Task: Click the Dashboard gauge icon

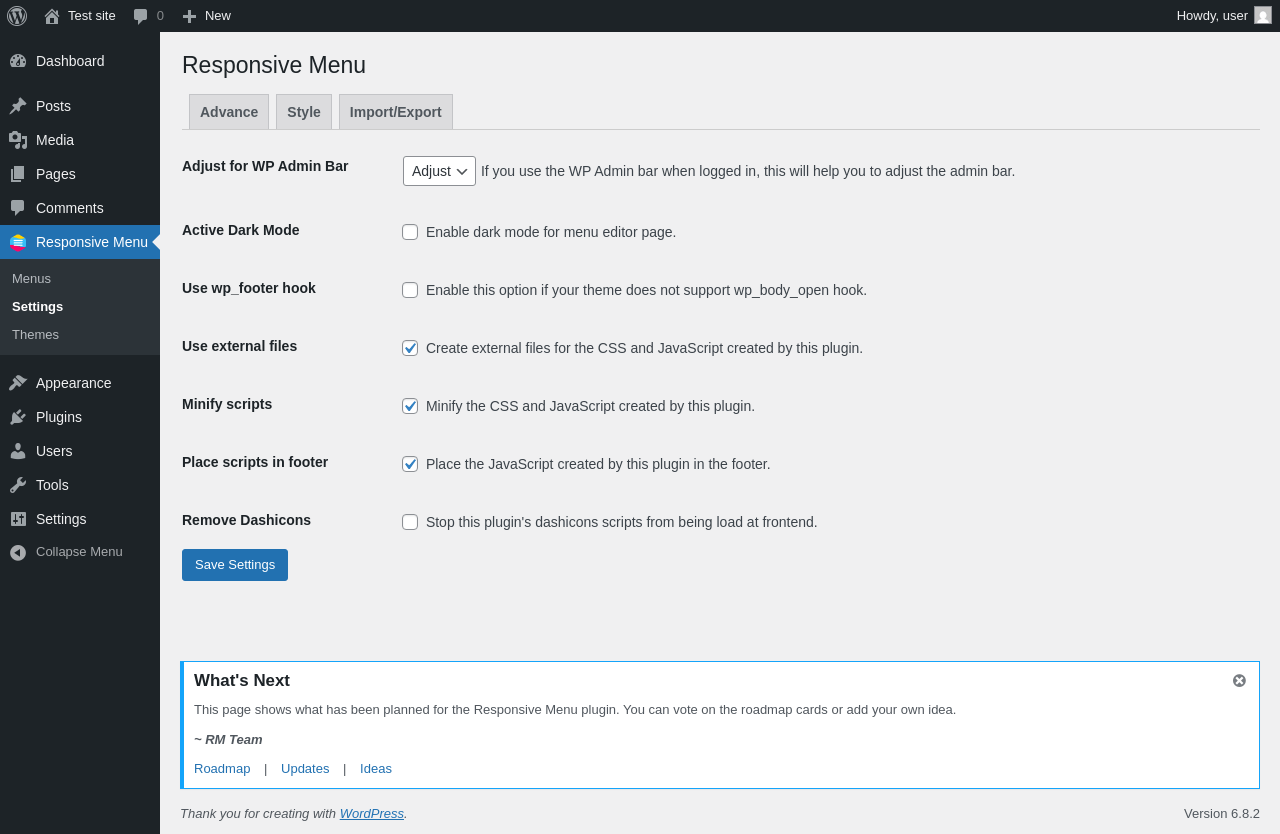Action: coord(18,61)
